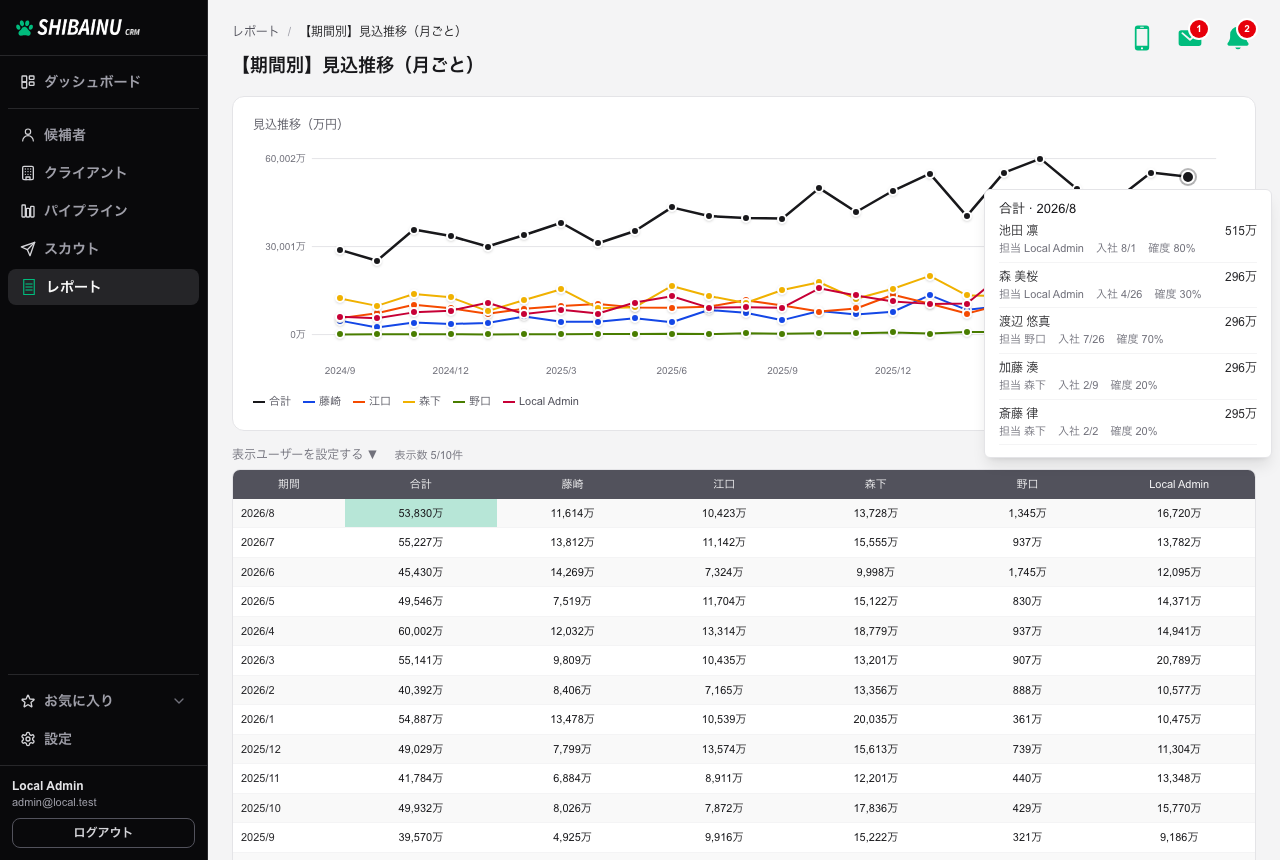
Task: Click the 渡辺 悠真 tooltip entry
Action: (x=1128, y=330)
